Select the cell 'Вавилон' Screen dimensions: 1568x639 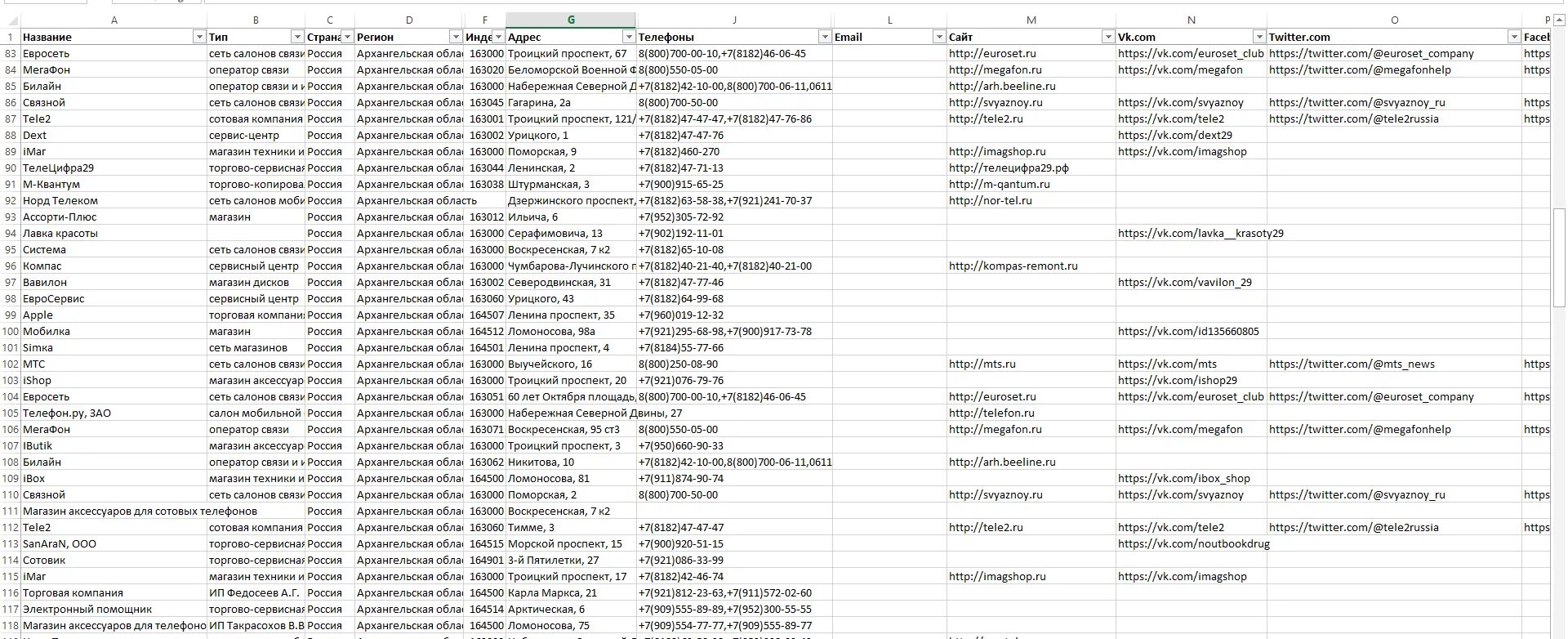coord(114,282)
